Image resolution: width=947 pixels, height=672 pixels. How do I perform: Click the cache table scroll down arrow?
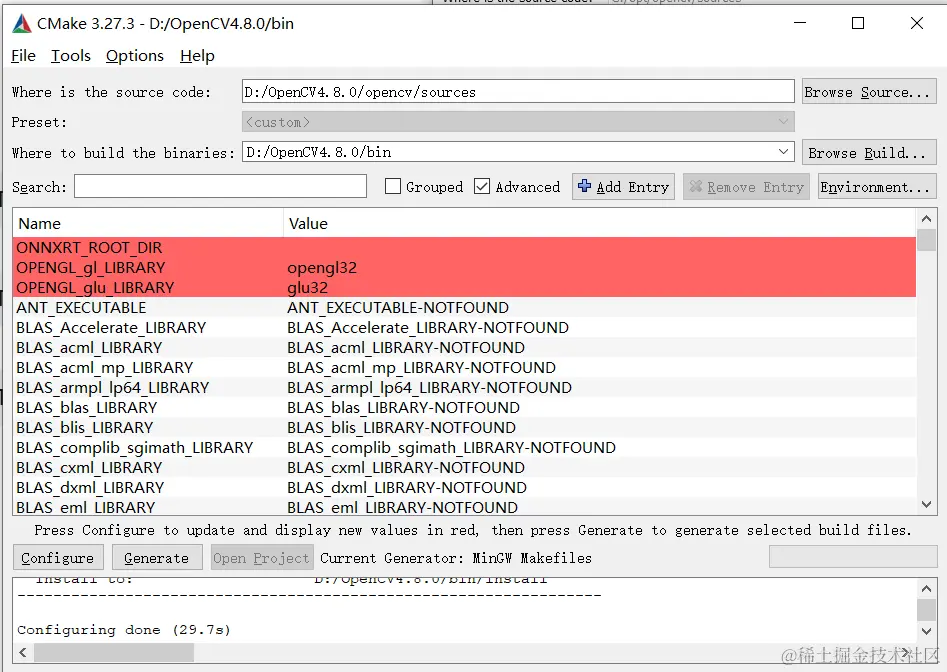tap(926, 504)
